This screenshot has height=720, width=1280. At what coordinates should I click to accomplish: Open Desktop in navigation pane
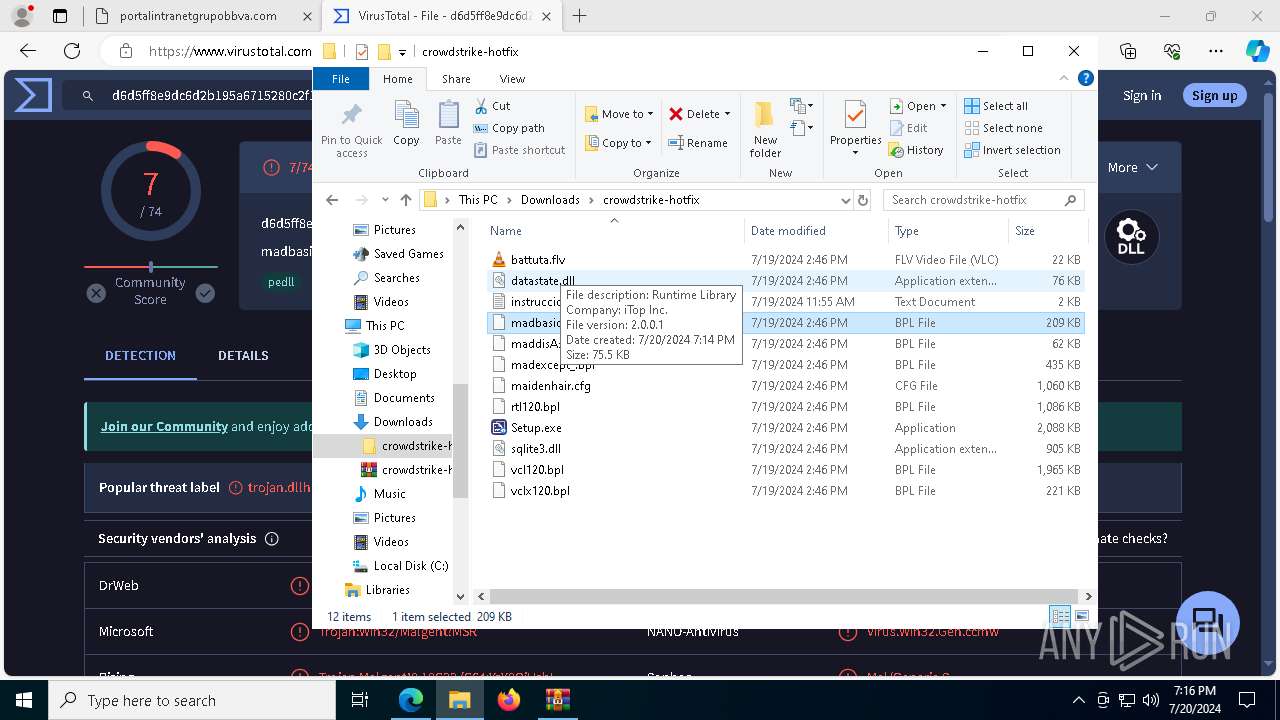pyautogui.click(x=385, y=374)
